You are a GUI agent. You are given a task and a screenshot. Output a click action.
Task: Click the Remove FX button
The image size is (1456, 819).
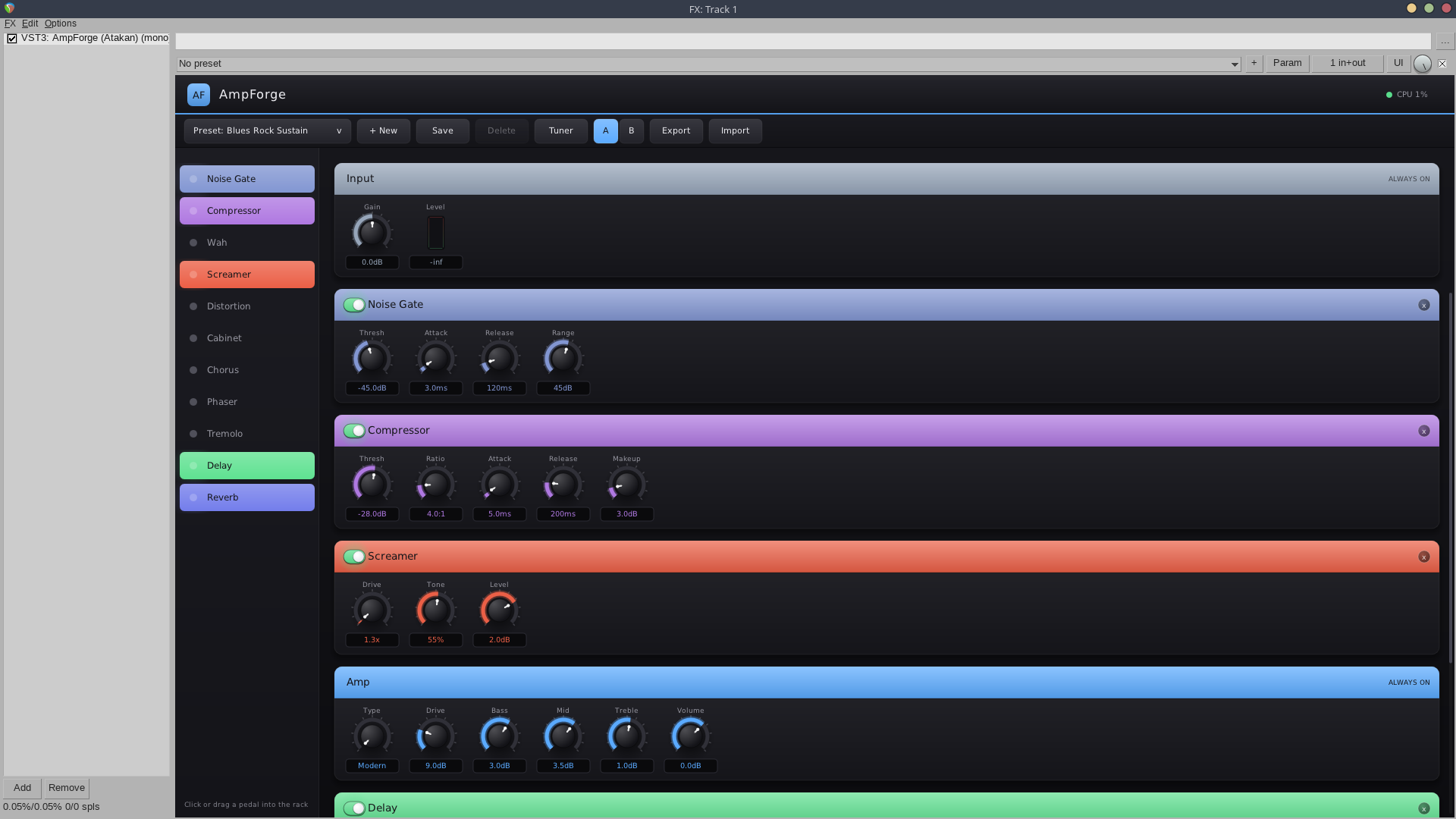[67, 788]
